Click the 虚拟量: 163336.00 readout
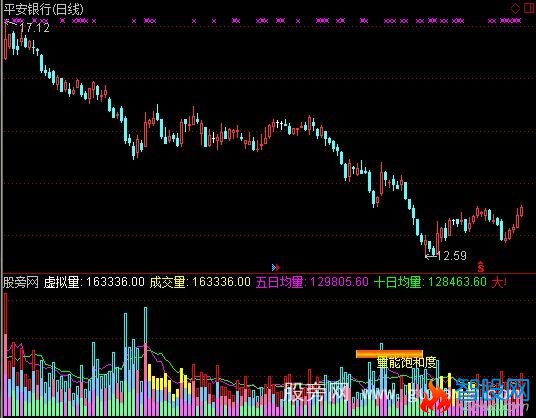The image size is (536, 418). tap(94, 282)
